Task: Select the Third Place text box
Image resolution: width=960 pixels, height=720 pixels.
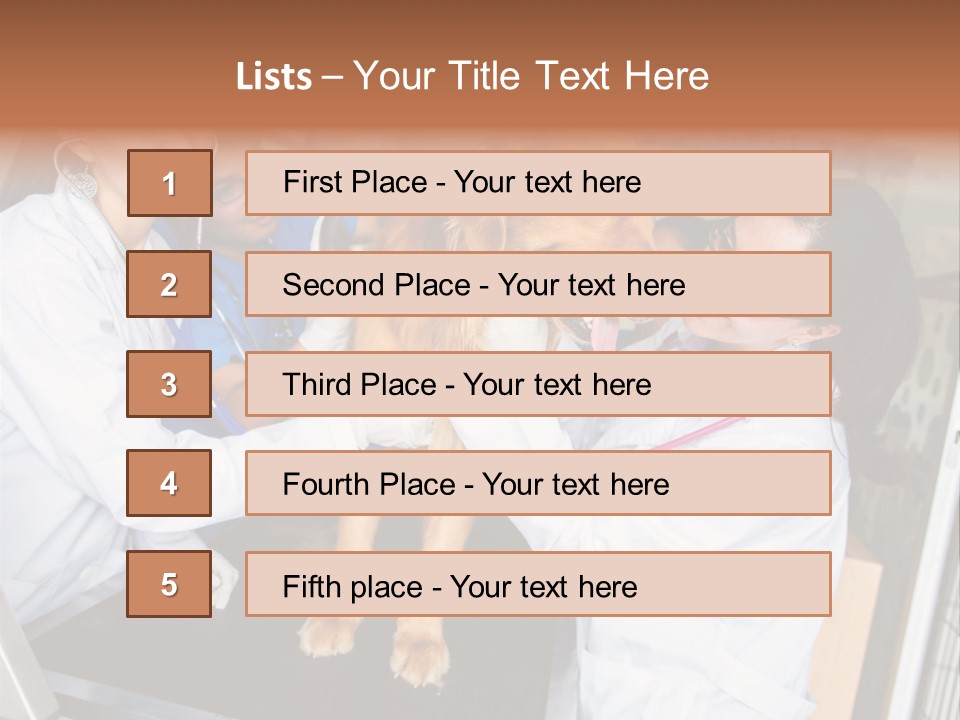Action: [x=538, y=384]
